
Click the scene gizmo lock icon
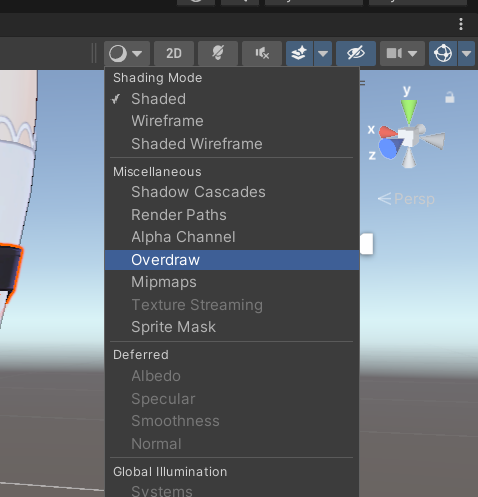coord(450,97)
